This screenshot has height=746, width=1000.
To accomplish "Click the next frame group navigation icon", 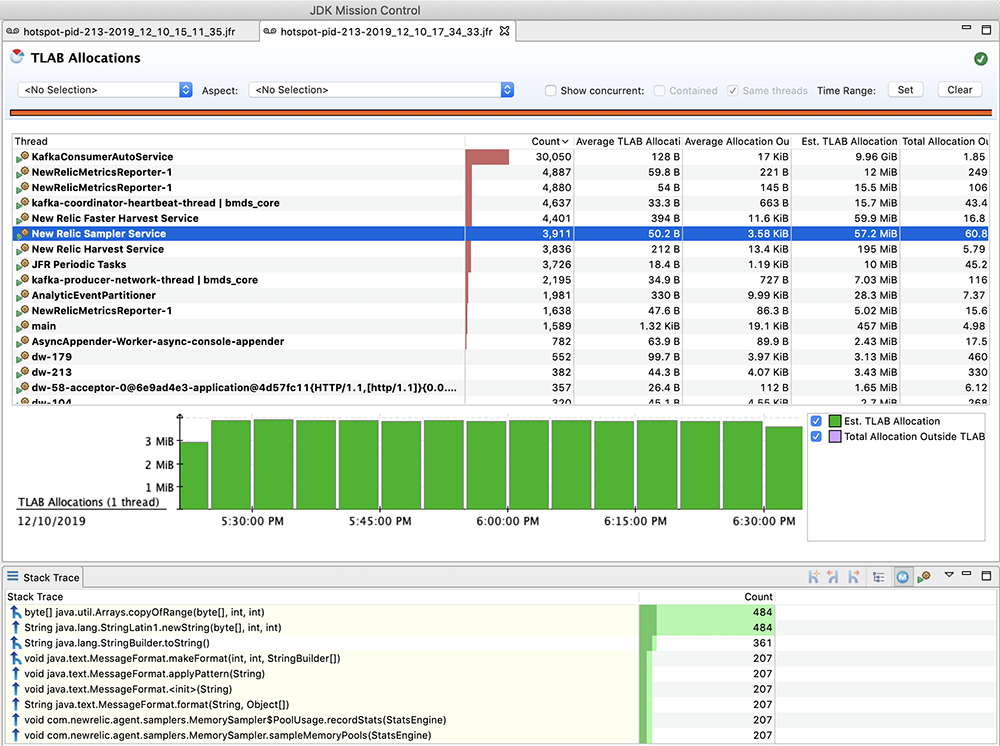I will pyautogui.click(x=853, y=576).
